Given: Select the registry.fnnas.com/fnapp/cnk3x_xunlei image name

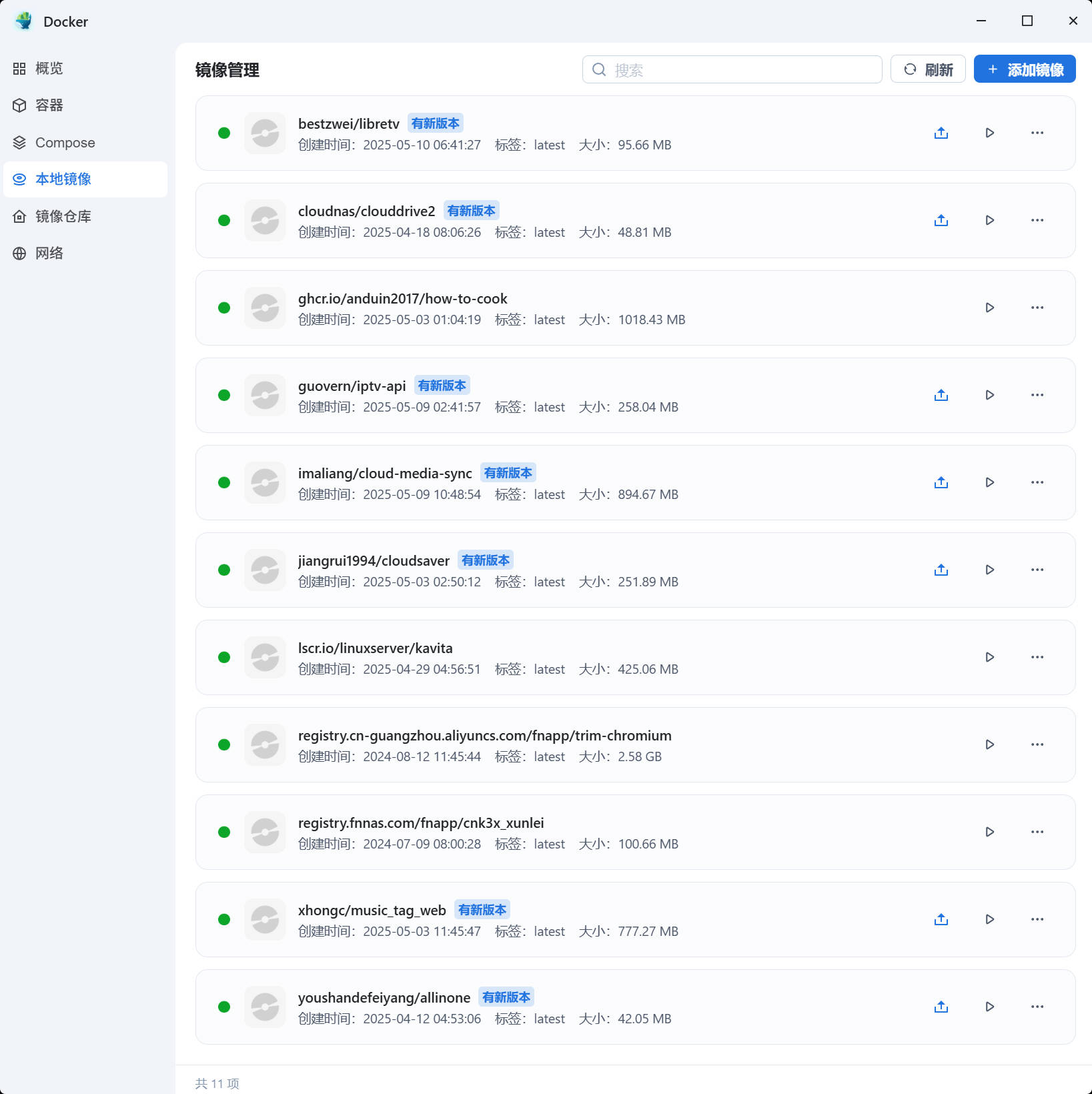Looking at the screenshot, I should 421,823.
